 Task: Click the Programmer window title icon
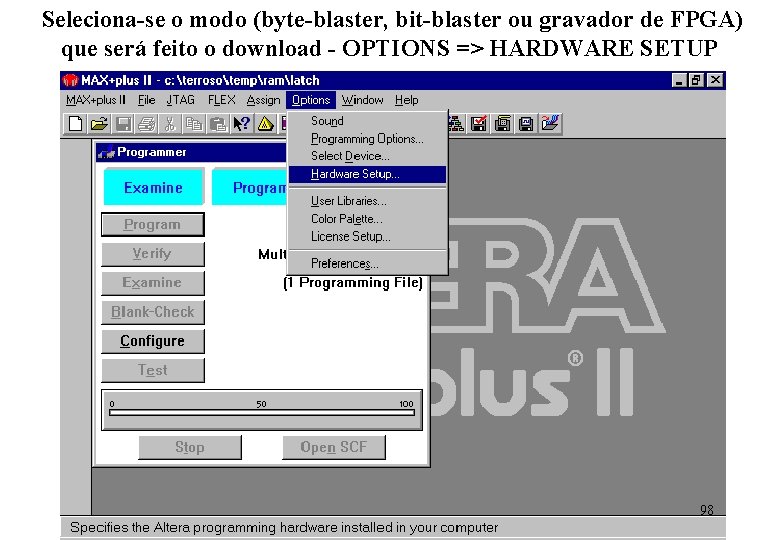106,152
